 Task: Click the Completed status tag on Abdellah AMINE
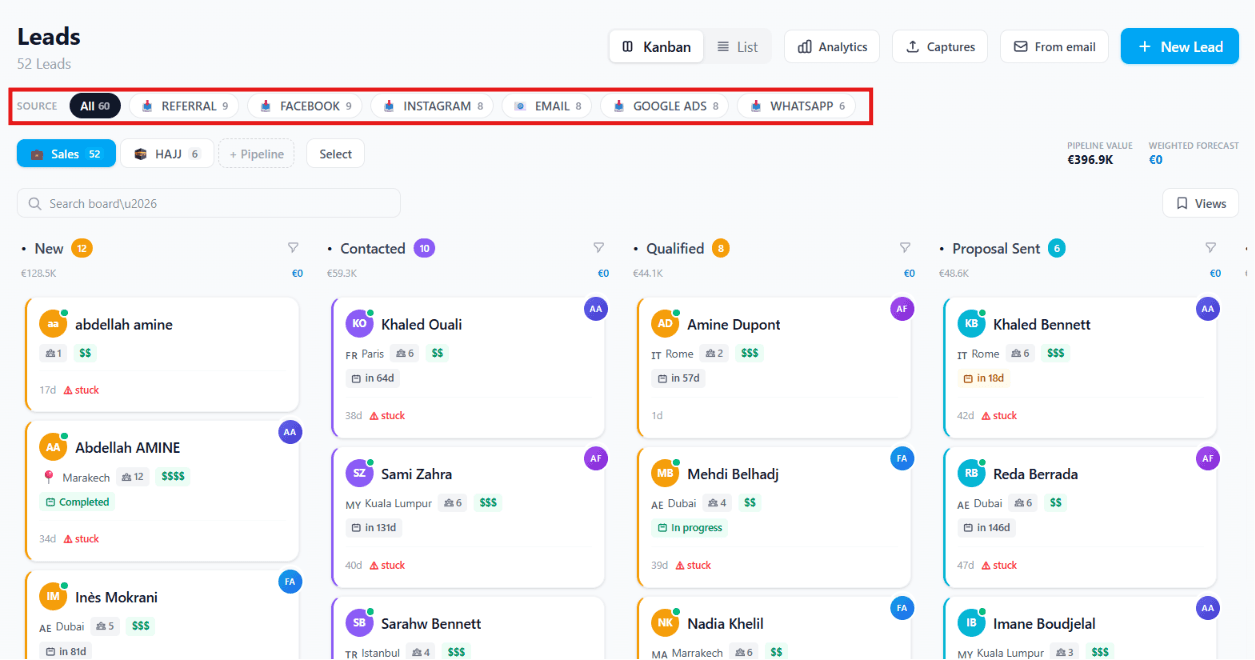77,502
